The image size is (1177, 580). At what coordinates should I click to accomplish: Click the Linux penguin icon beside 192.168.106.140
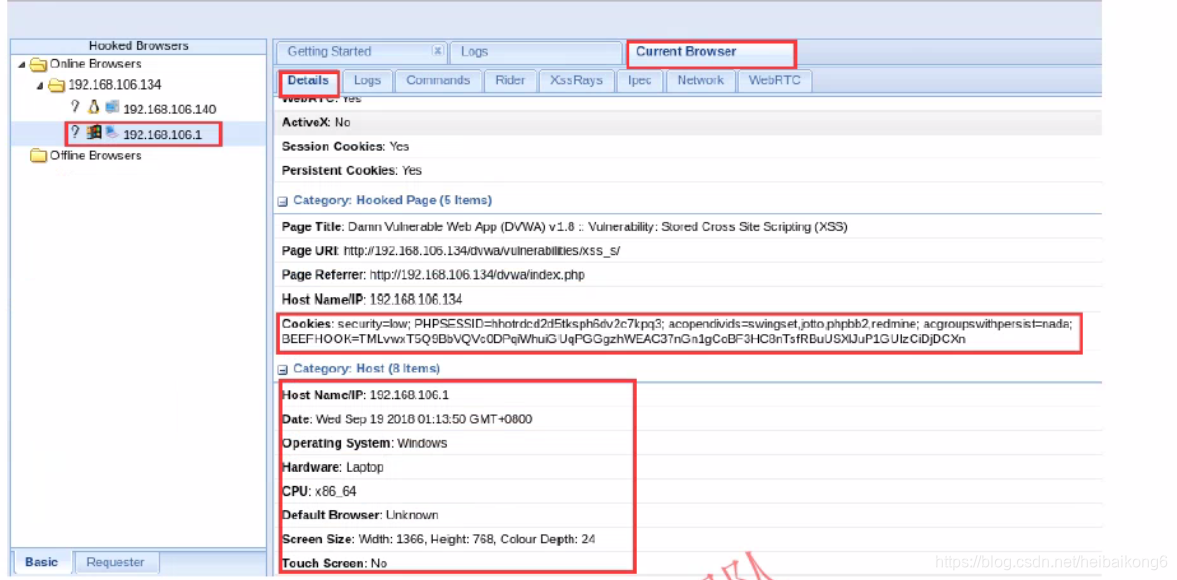click(94, 107)
